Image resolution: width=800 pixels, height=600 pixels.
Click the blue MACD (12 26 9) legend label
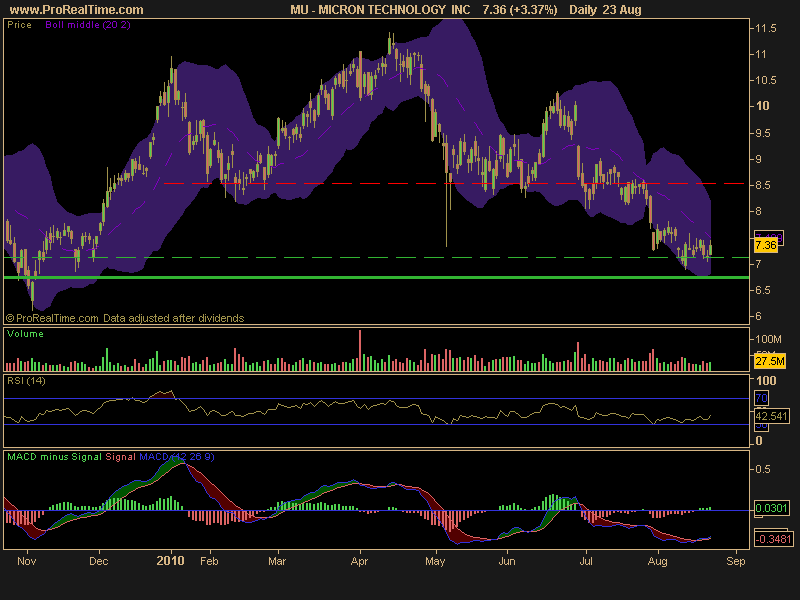point(177,457)
